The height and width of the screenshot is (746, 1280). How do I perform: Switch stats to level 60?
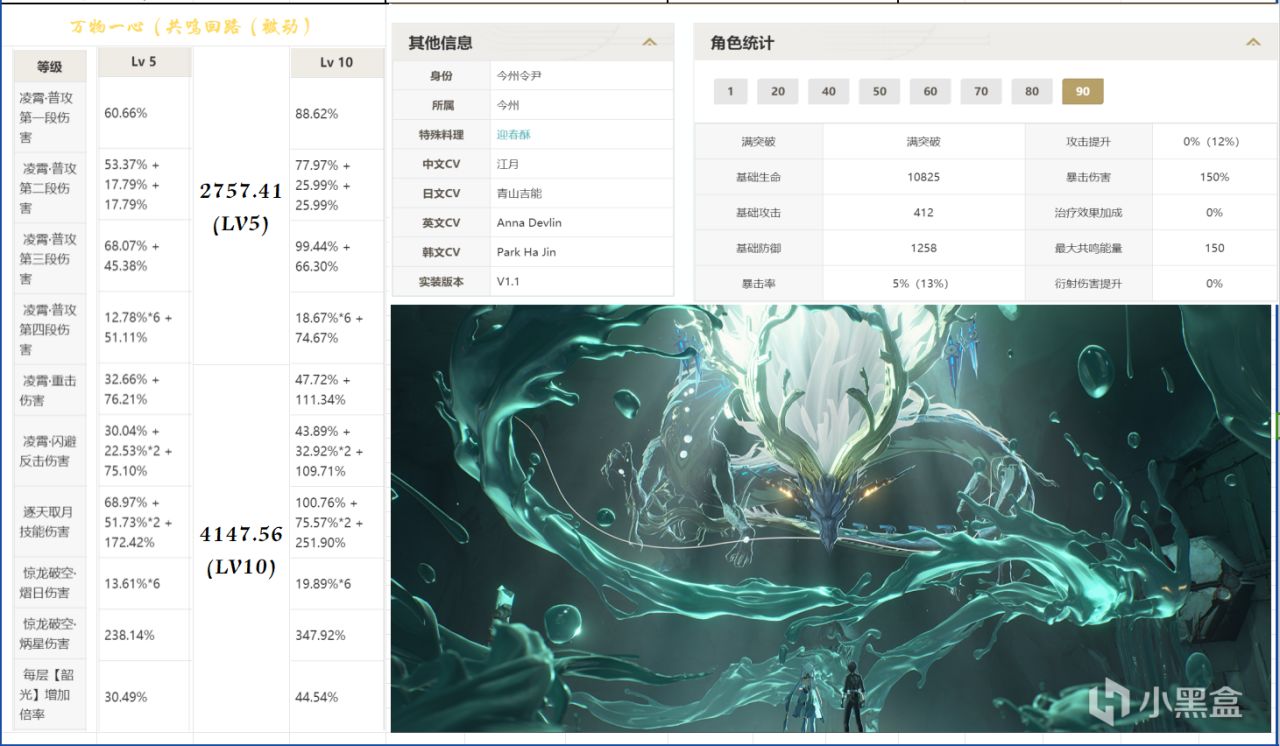point(930,91)
